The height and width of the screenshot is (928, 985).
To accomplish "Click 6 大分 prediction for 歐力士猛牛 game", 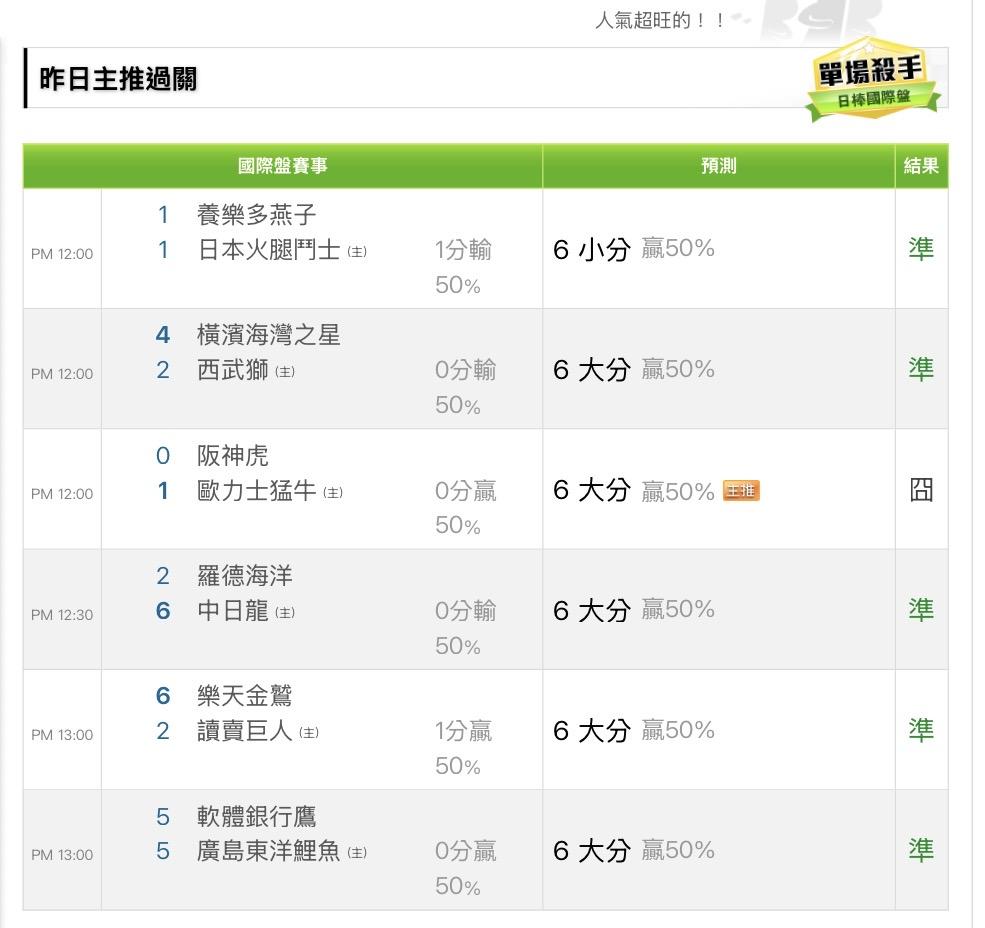I will coord(591,490).
